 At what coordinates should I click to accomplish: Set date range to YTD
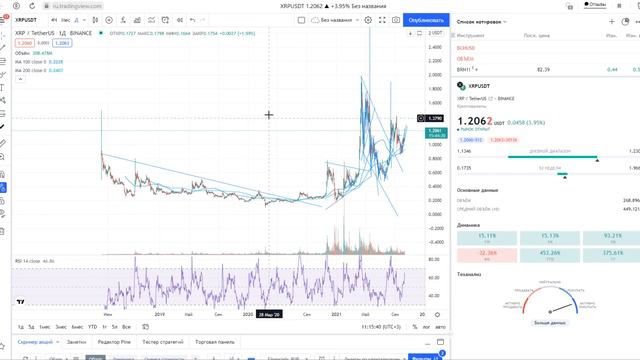(x=93, y=327)
